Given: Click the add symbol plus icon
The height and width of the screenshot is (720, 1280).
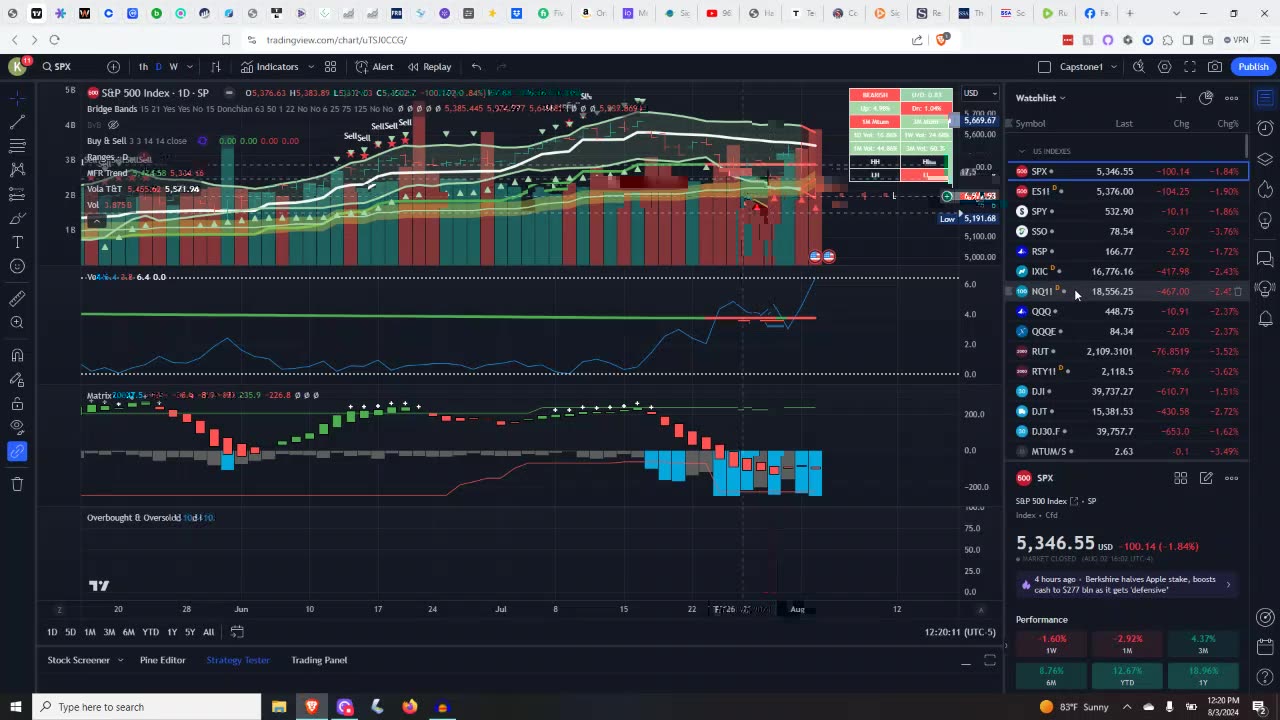Looking at the screenshot, I should point(113,67).
